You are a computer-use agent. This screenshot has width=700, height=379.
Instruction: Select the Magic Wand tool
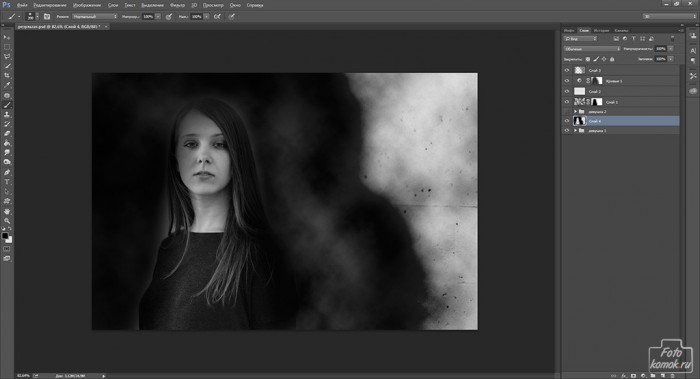[x=7, y=66]
